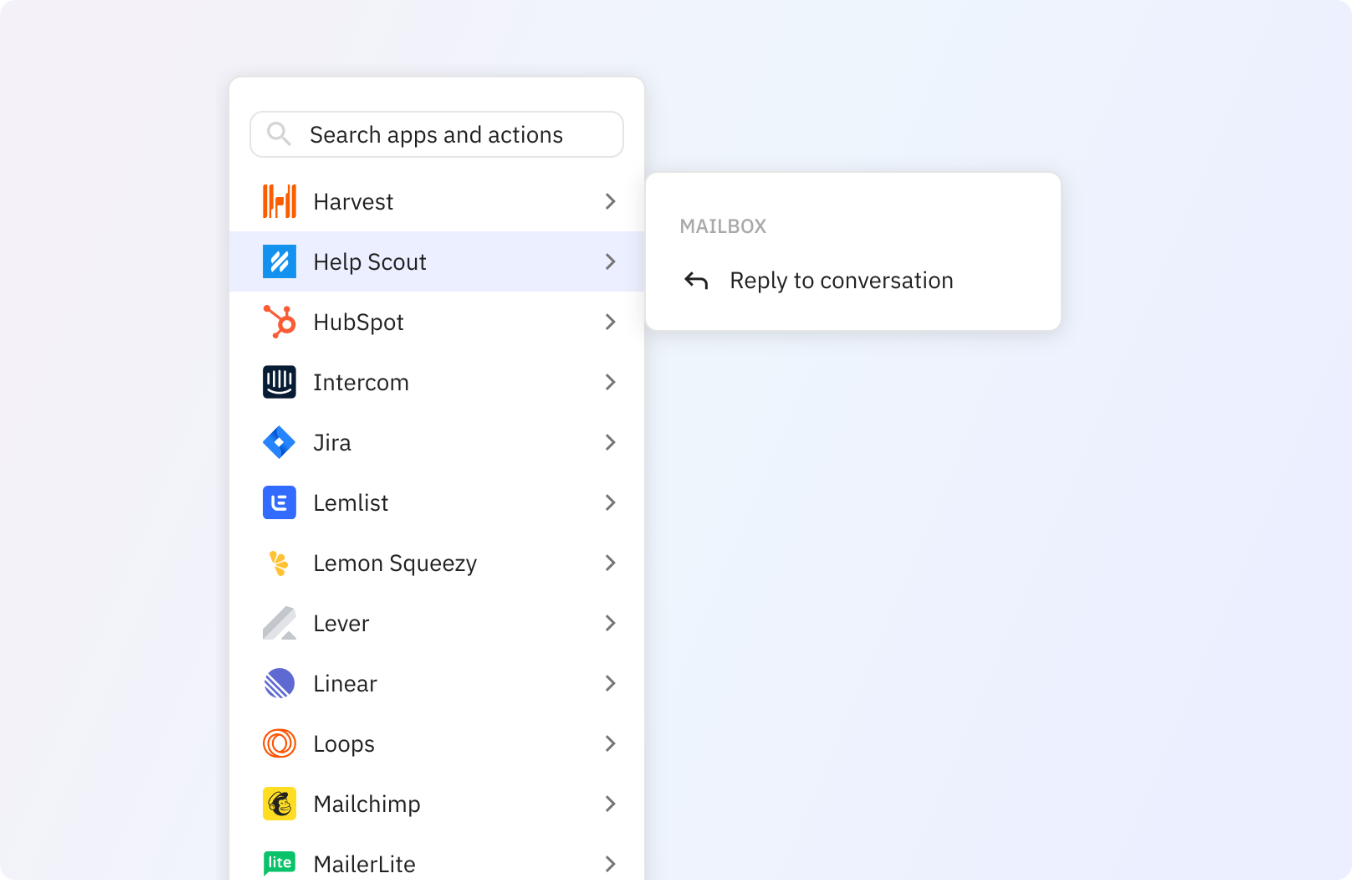Image resolution: width=1352 pixels, height=880 pixels.
Task: Expand the Loops chevron arrow
Action: tap(610, 743)
